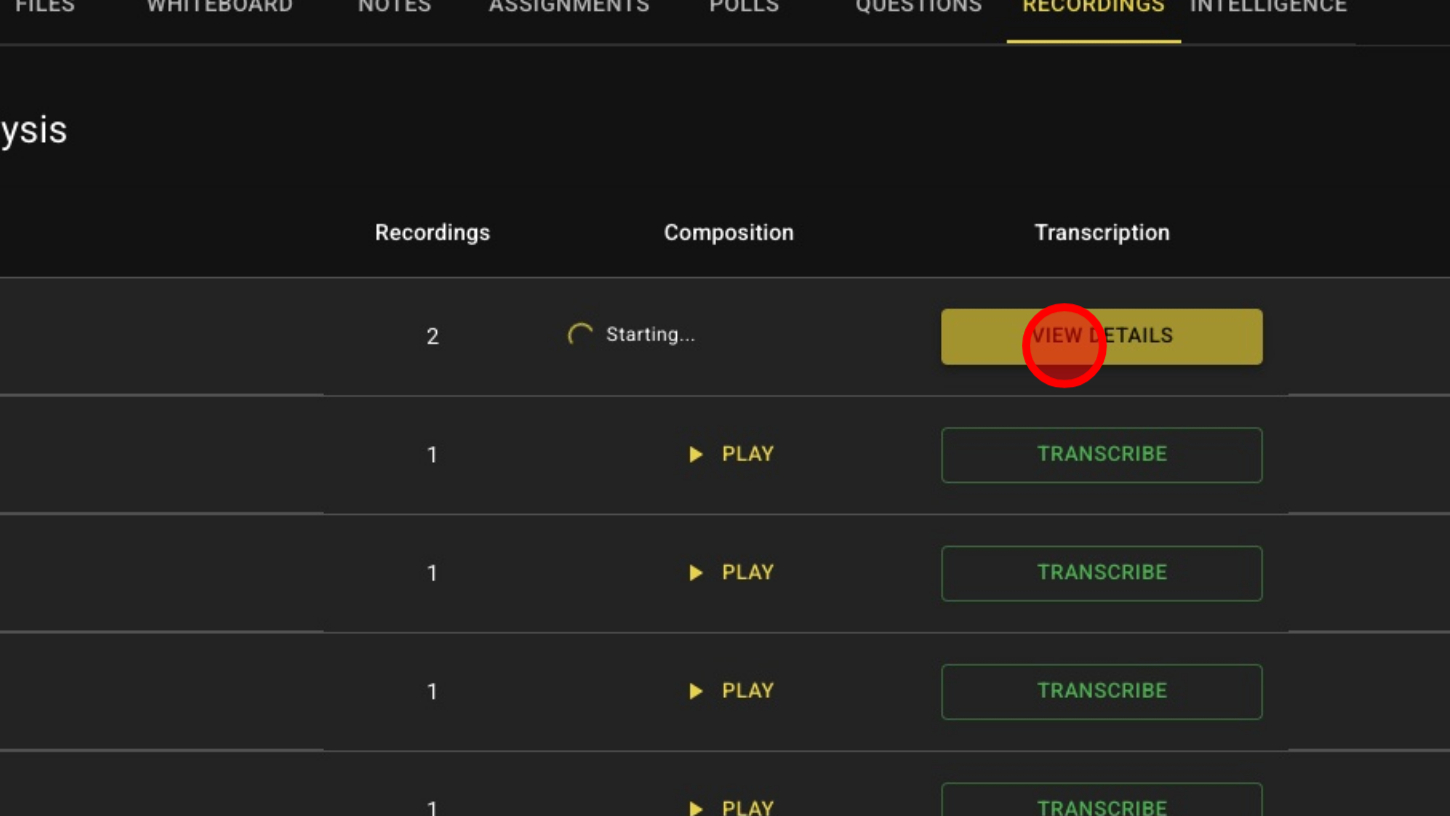Click the play icon in the bottom row
The height and width of the screenshot is (816, 1450).
pos(696,807)
